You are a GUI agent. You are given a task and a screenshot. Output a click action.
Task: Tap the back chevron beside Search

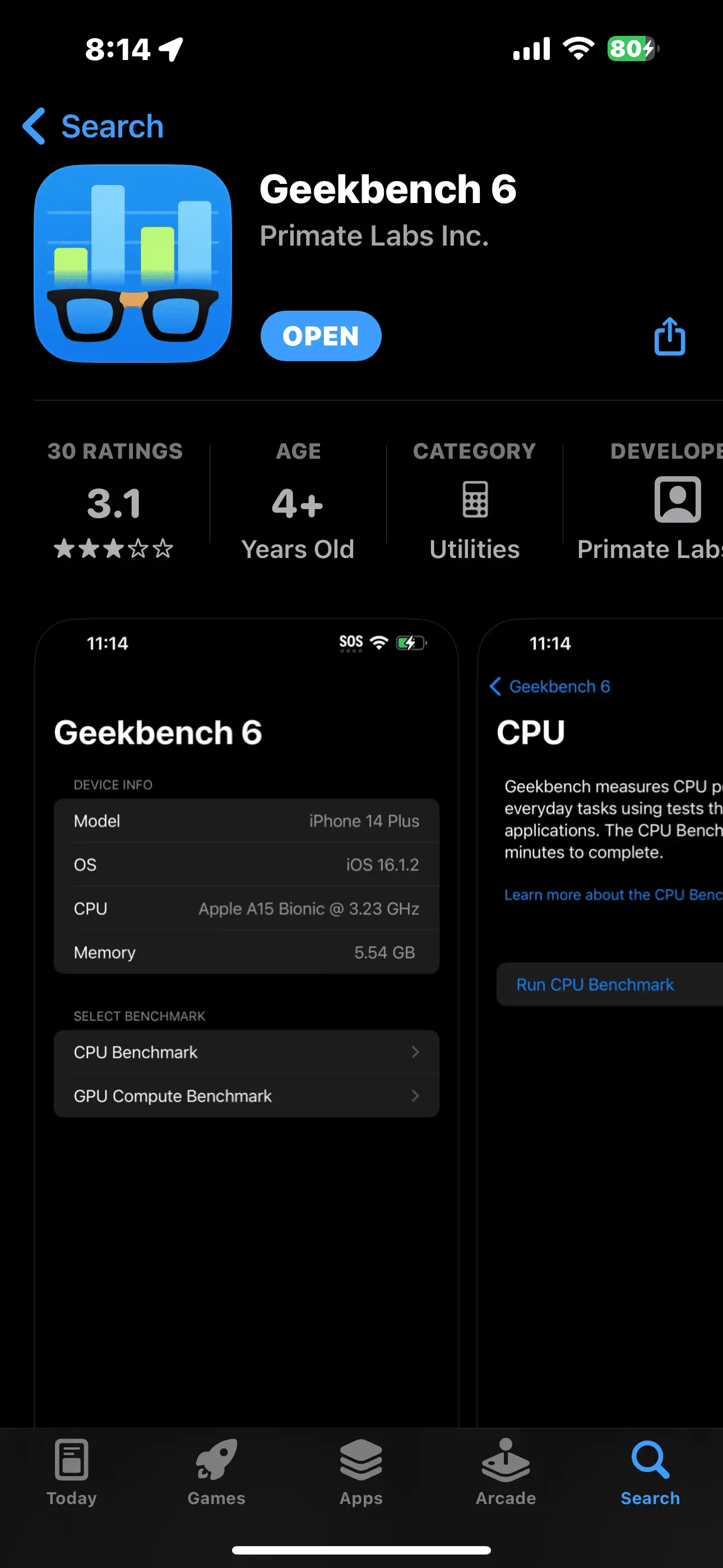[x=34, y=127]
